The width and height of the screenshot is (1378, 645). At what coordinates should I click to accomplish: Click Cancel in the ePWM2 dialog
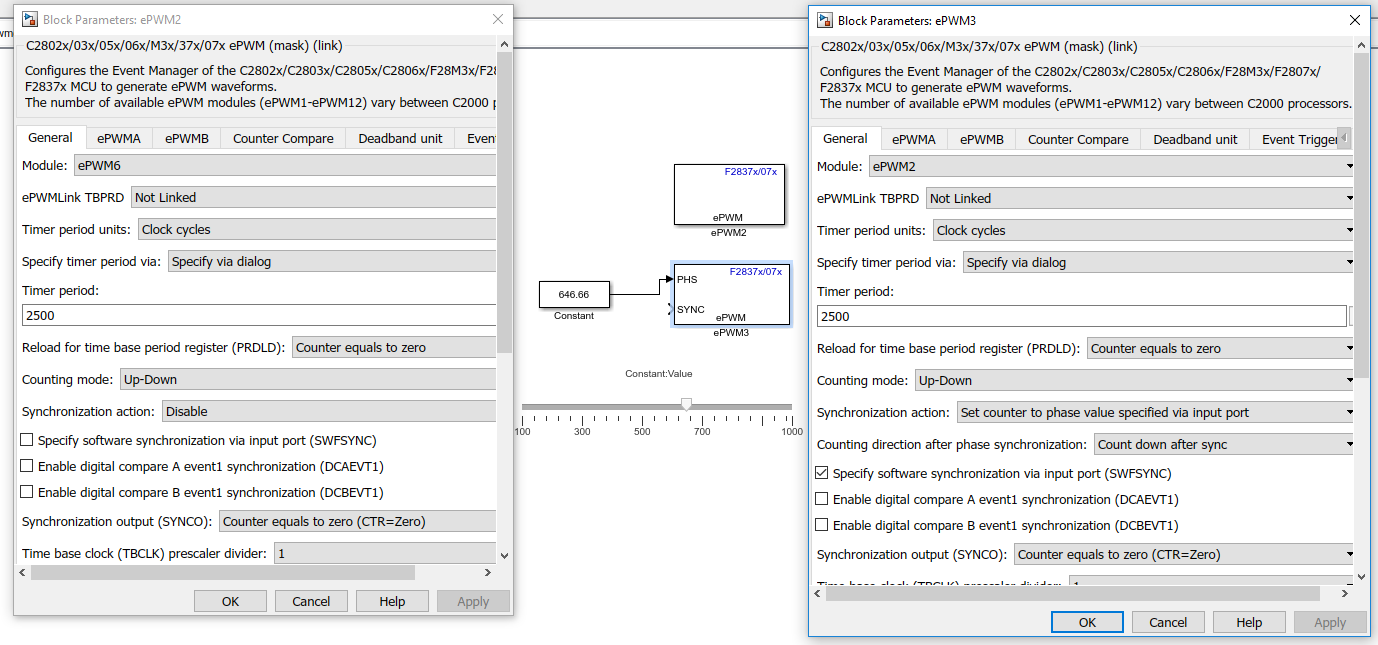311,601
